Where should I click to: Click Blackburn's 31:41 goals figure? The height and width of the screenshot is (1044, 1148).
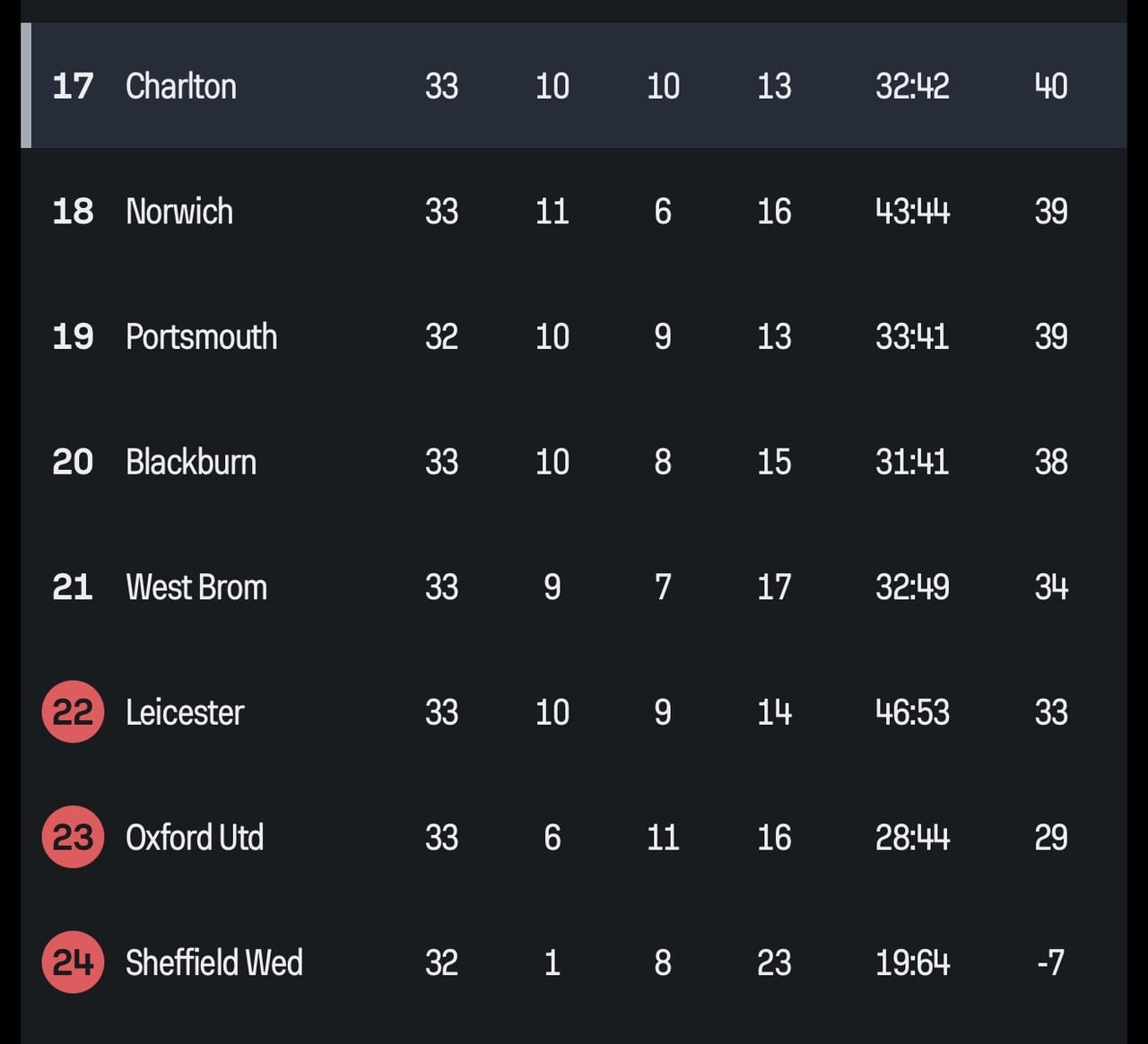pos(912,462)
